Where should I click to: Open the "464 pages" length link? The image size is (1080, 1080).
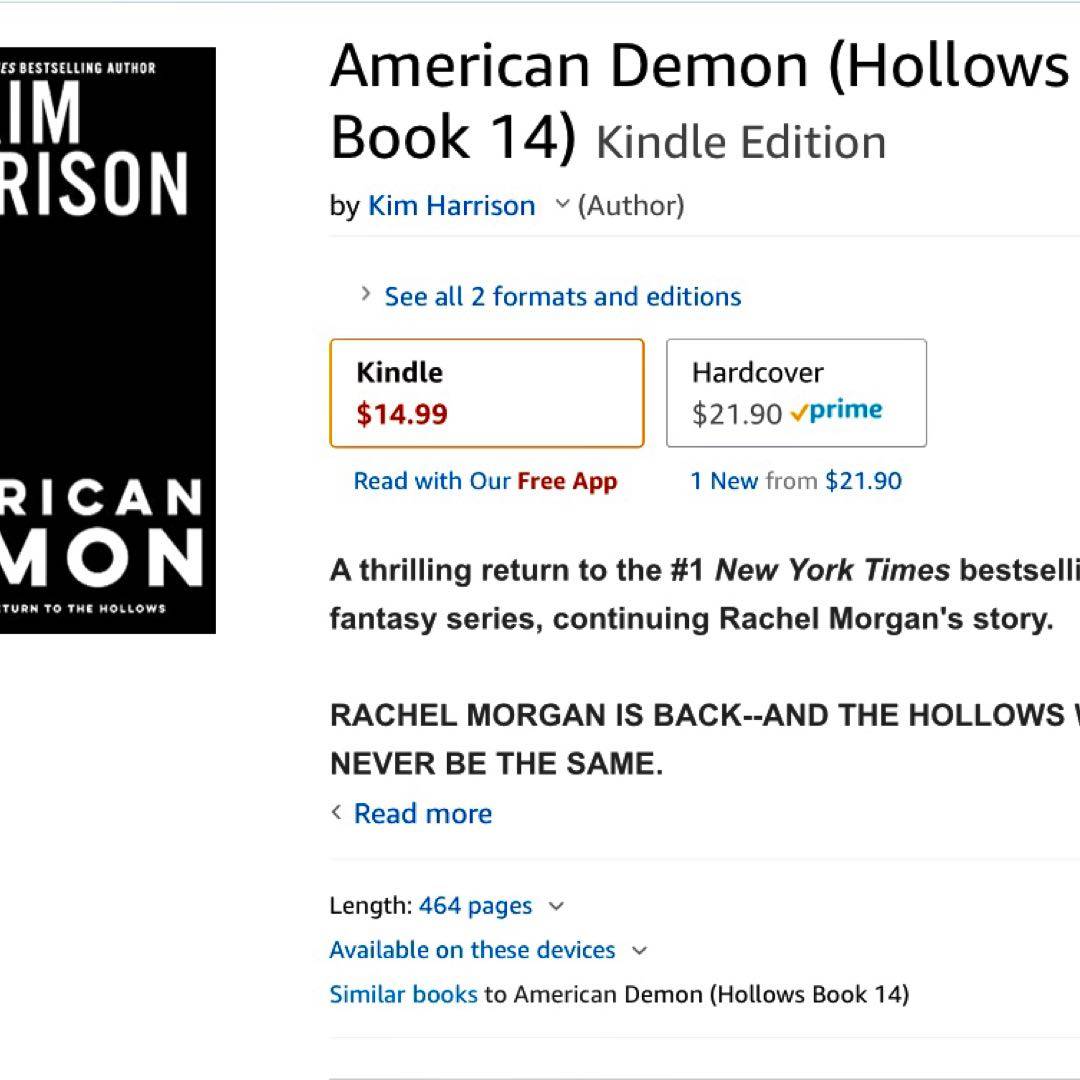point(475,906)
